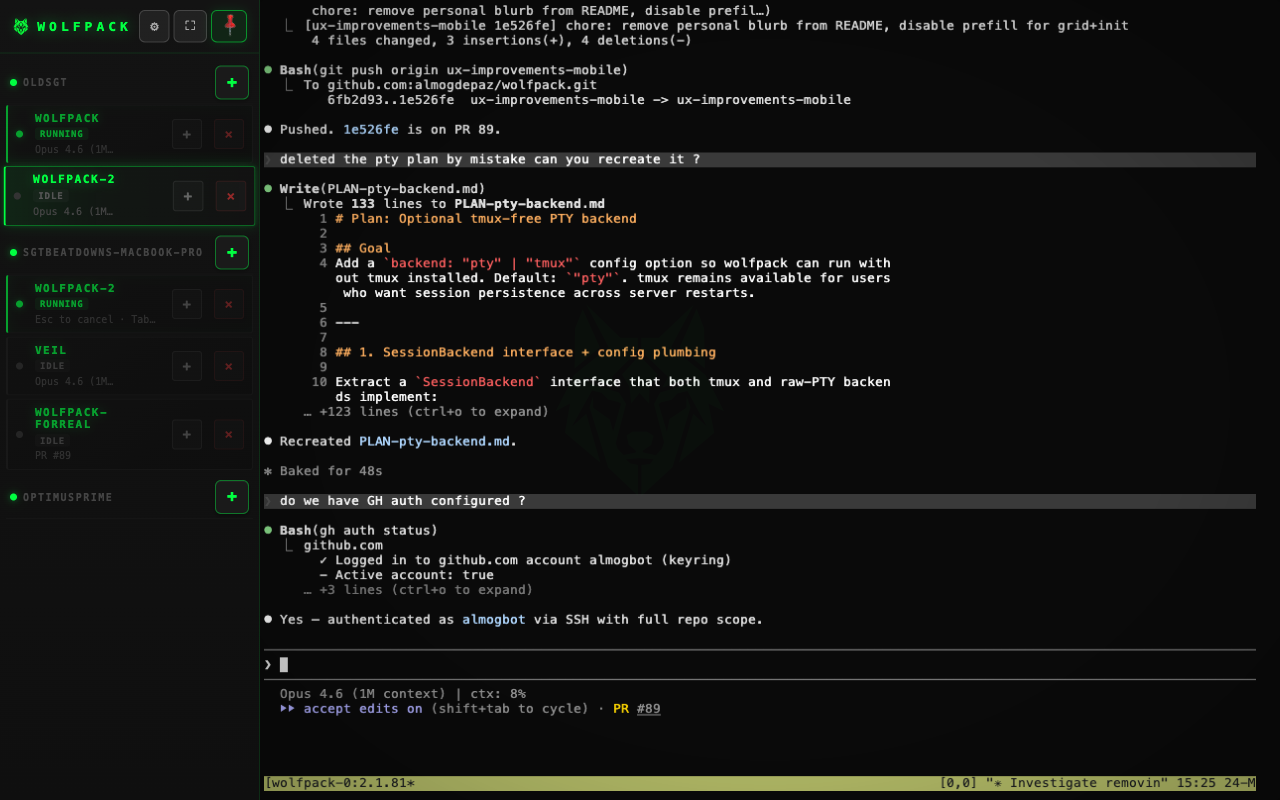The image size is (1280, 800).
Task: Close the running WOLFPACK-2 session
Action: click(x=229, y=304)
